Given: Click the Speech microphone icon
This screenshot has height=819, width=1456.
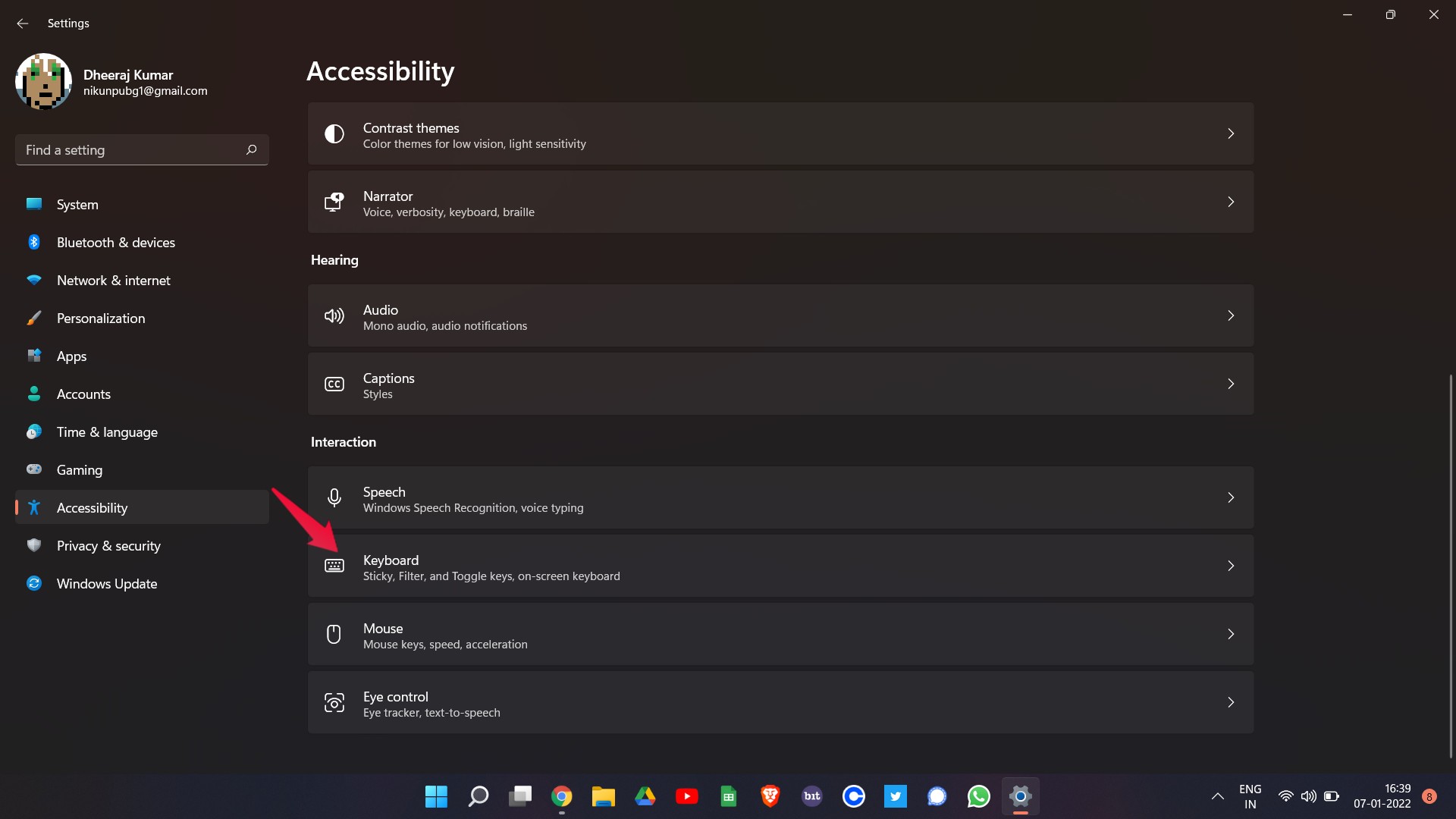Looking at the screenshot, I should point(334,498).
